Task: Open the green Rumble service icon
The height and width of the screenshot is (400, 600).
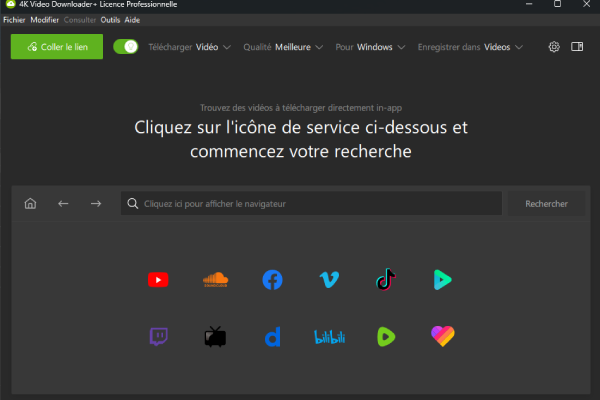Action: (386, 337)
